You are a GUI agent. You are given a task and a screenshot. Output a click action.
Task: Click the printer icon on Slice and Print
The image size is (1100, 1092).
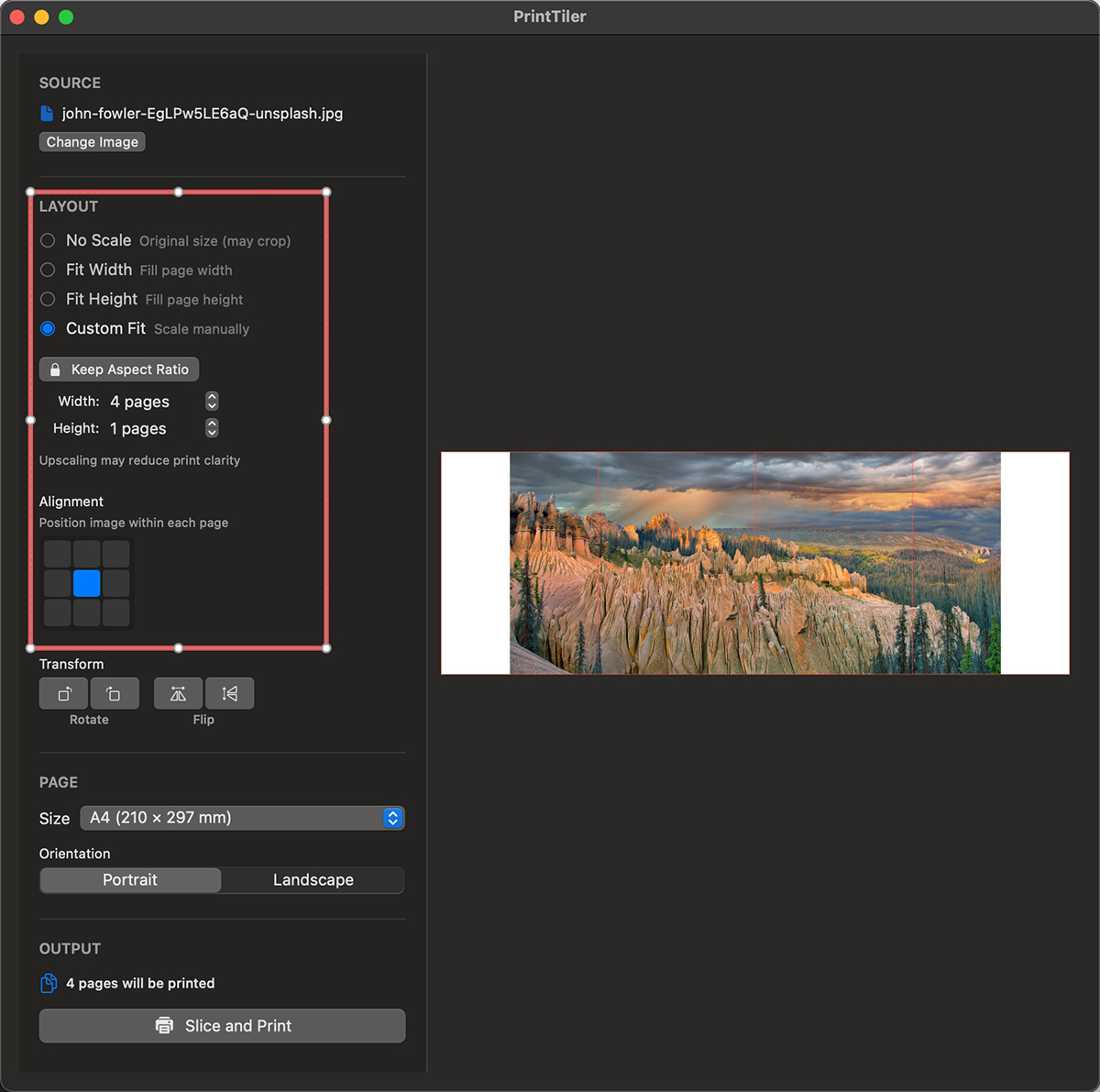click(x=165, y=1025)
